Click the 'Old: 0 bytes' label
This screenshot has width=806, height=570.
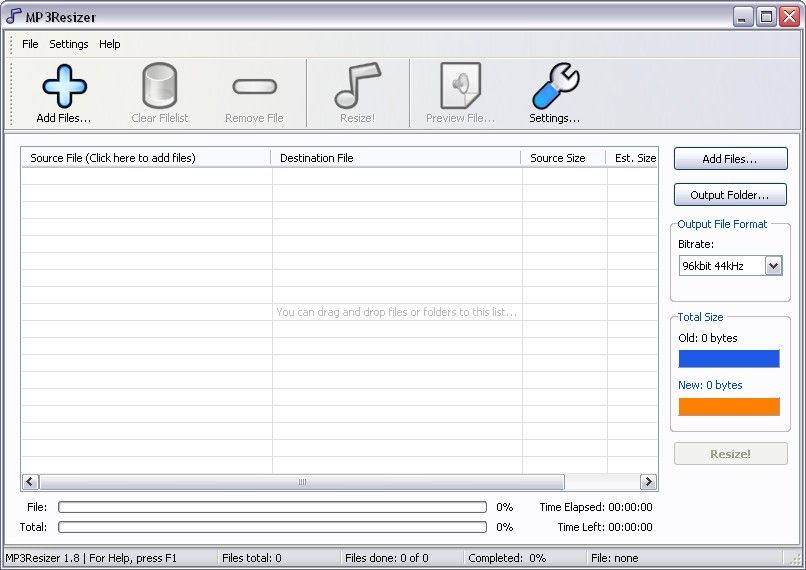[708, 338]
